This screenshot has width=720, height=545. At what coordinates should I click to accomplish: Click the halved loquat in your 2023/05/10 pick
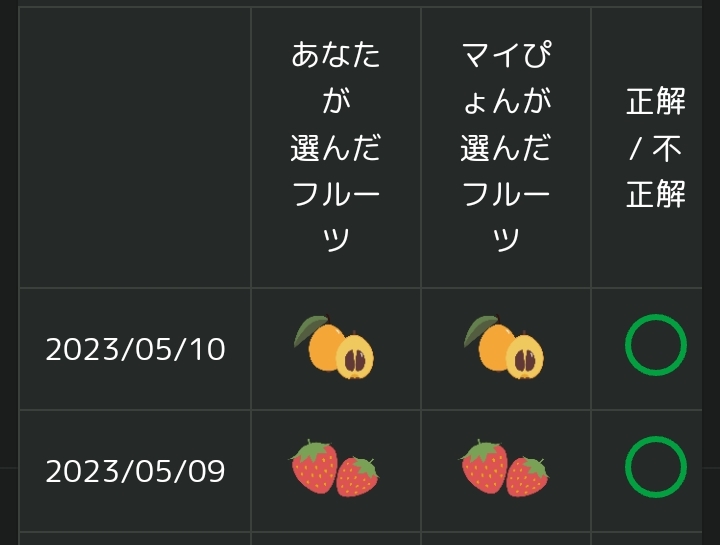(x=355, y=358)
